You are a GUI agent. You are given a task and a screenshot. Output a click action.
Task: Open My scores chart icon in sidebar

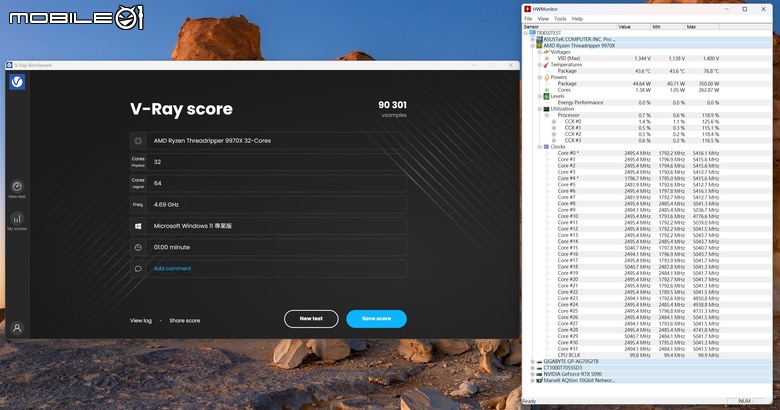point(17,218)
